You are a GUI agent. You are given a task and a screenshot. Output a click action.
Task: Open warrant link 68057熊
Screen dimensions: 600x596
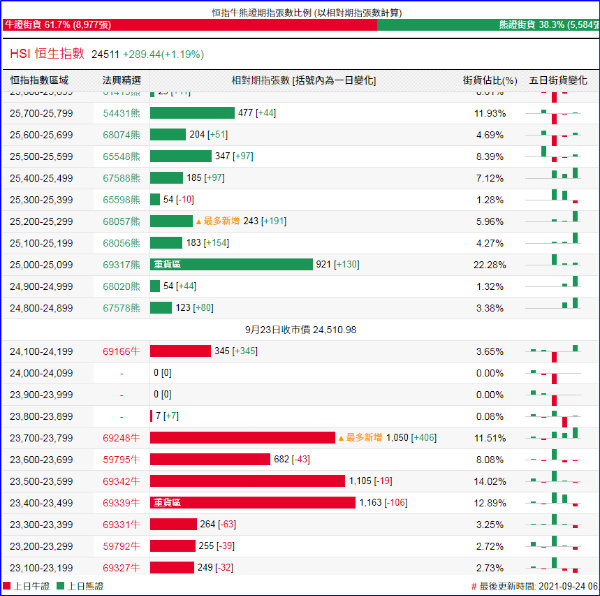click(121, 221)
